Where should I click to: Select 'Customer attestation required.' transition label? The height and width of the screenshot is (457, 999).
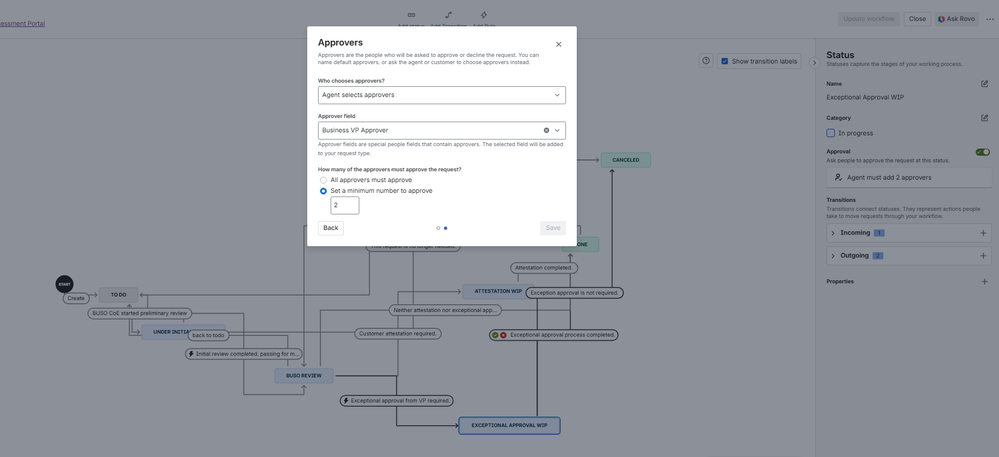tap(398, 333)
